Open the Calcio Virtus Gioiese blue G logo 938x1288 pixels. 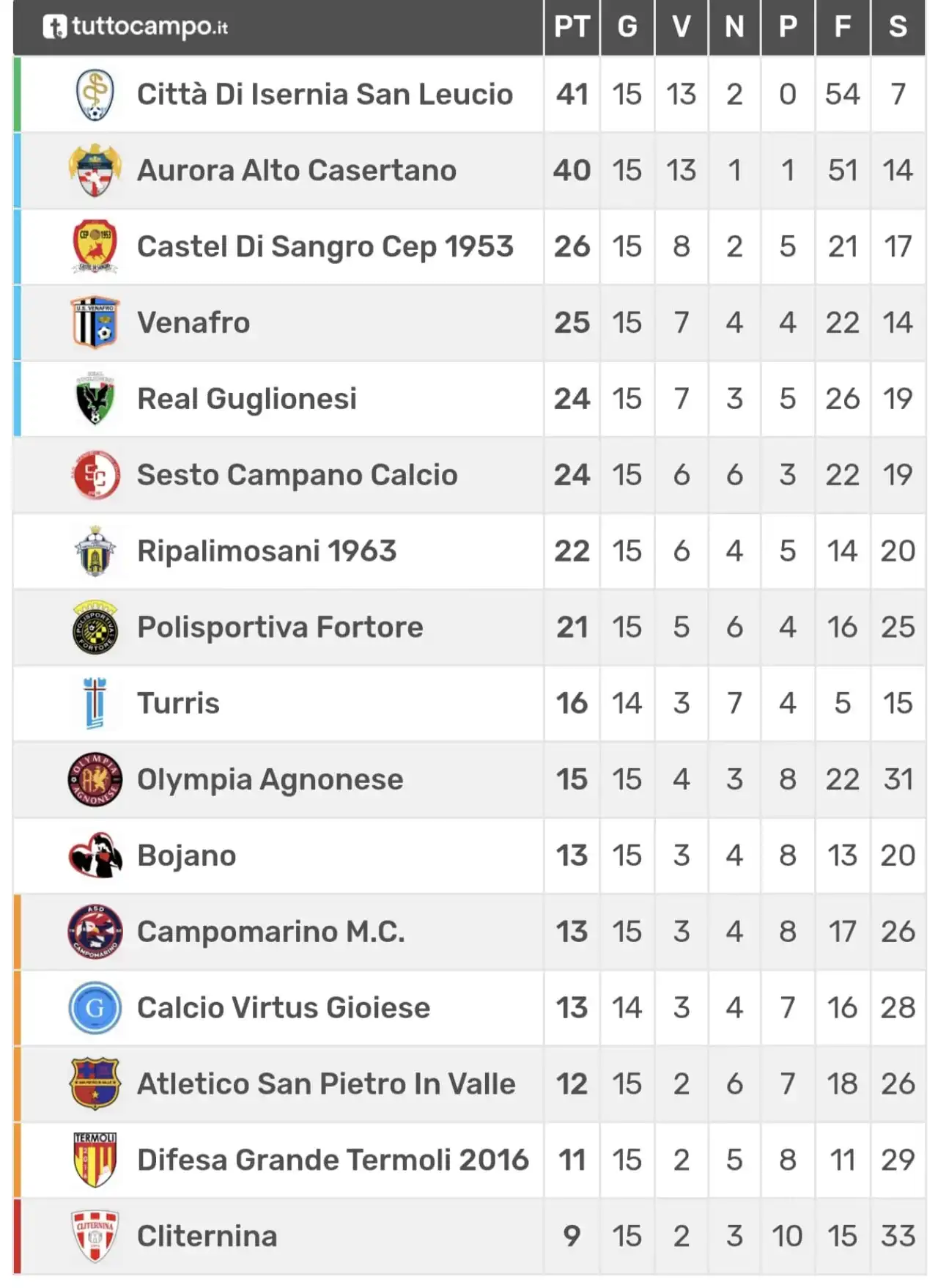[x=95, y=1008]
